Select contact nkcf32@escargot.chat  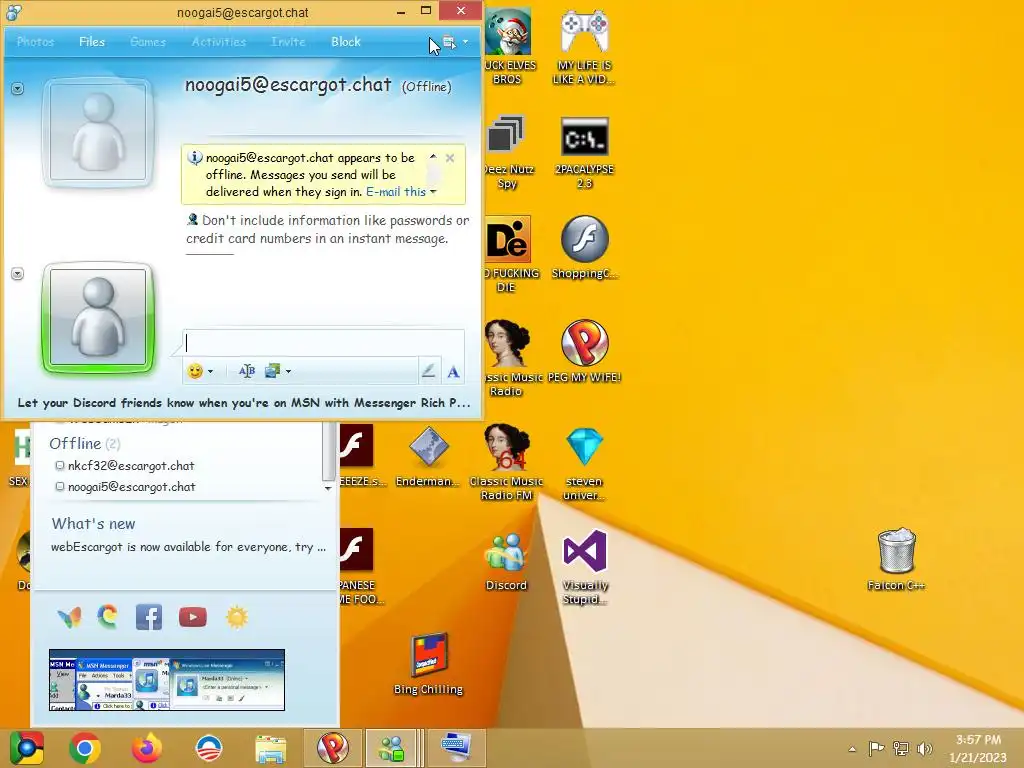click(x=131, y=466)
